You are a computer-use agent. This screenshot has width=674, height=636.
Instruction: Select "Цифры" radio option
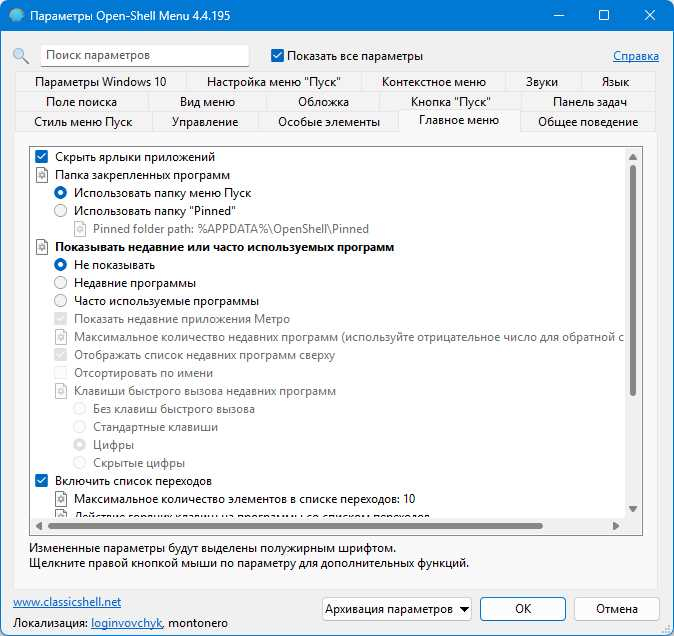(80, 445)
